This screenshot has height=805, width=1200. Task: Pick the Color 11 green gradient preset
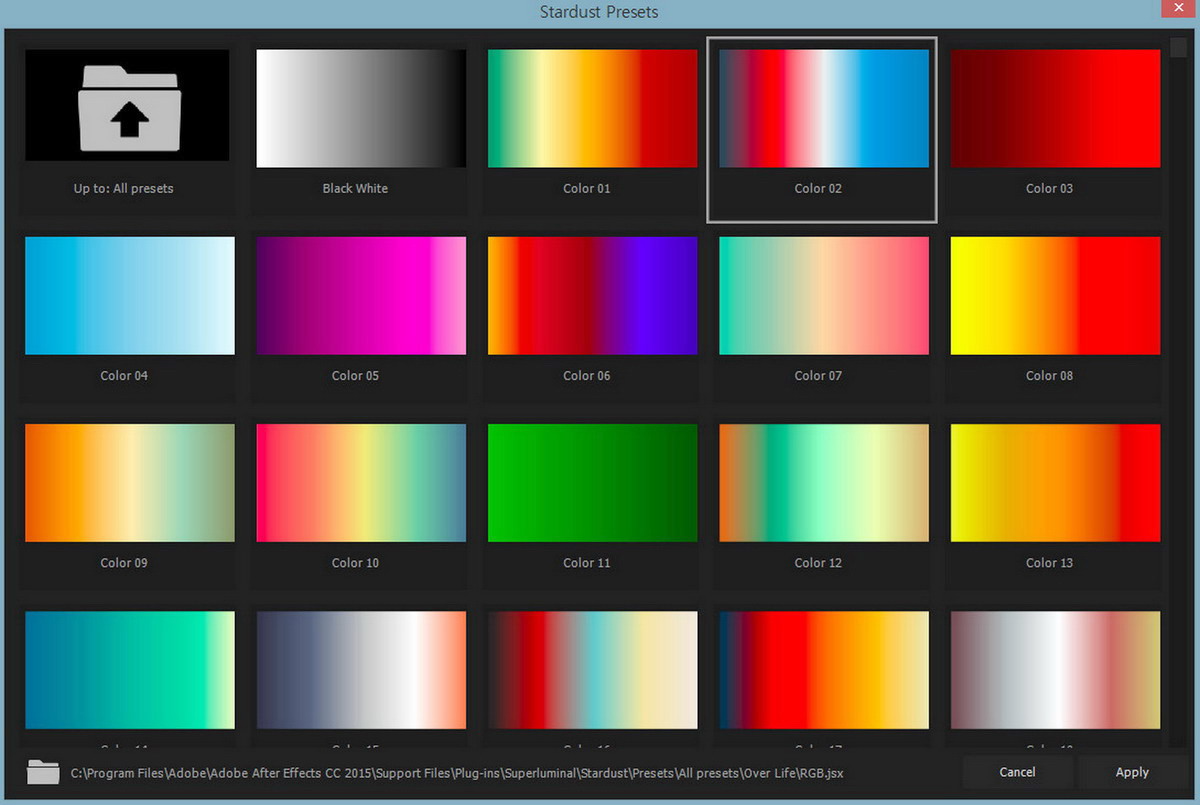(x=592, y=483)
